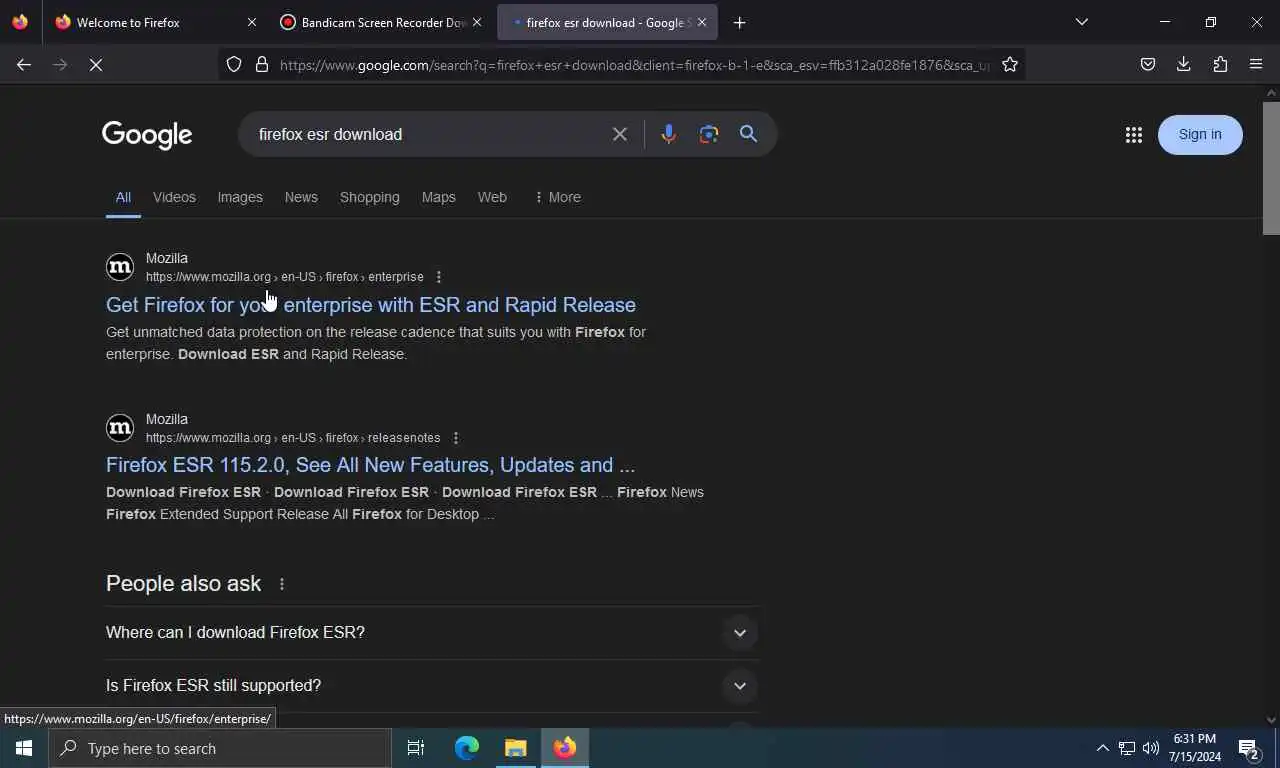Click the Google search text field

click(428, 134)
